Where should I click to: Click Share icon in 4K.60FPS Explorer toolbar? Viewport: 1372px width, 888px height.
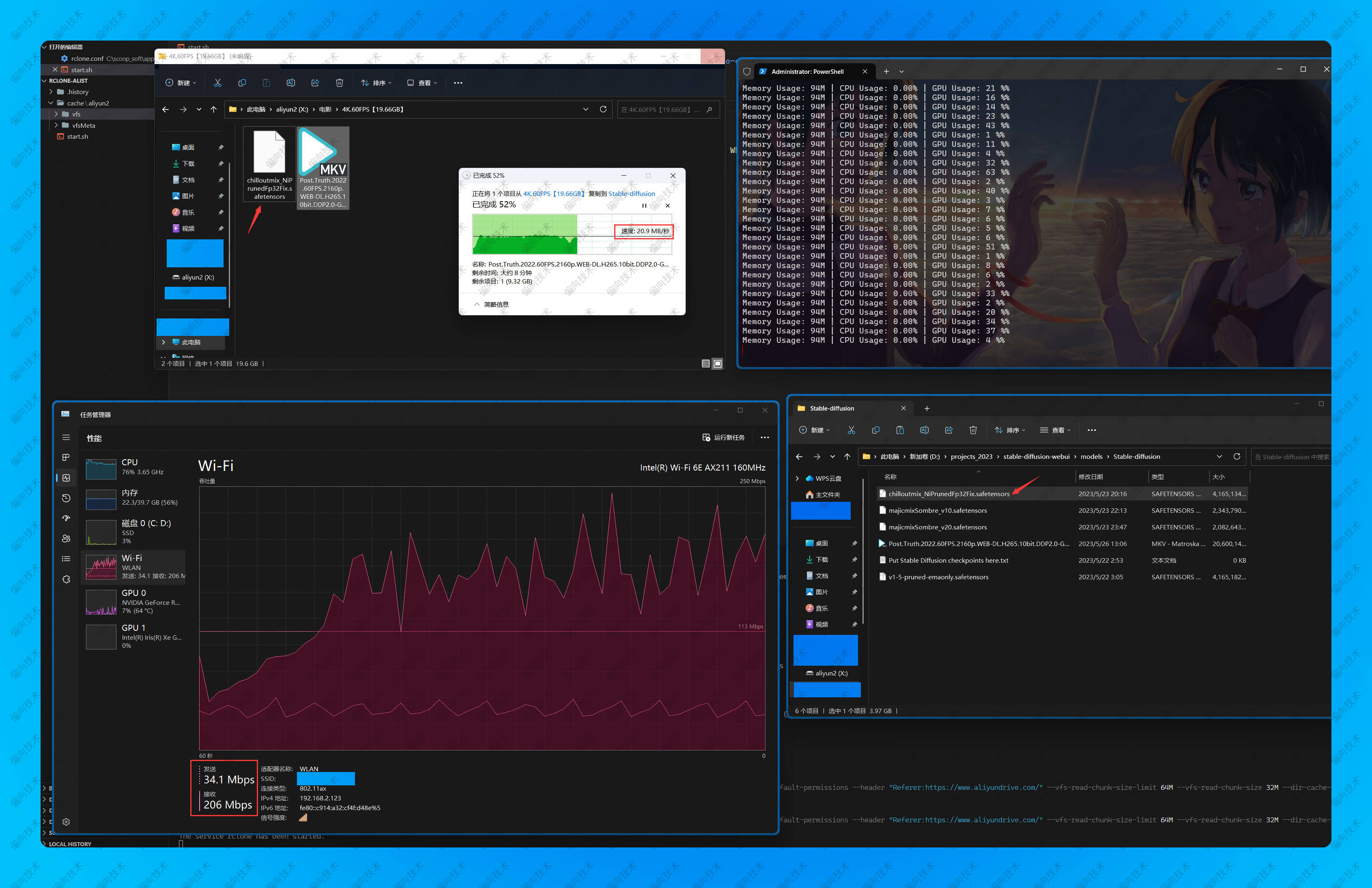point(315,83)
